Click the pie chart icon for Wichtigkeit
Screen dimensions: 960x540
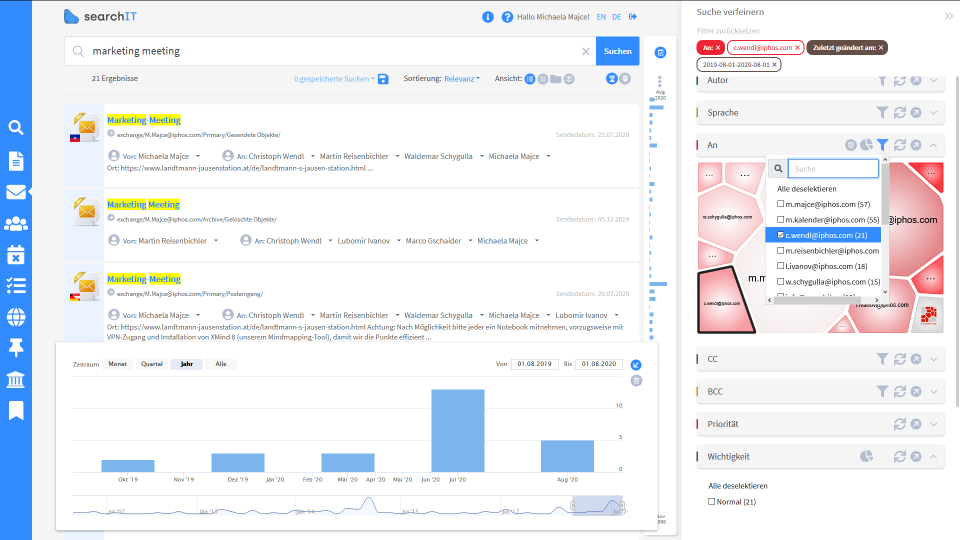pyautogui.click(x=866, y=457)
